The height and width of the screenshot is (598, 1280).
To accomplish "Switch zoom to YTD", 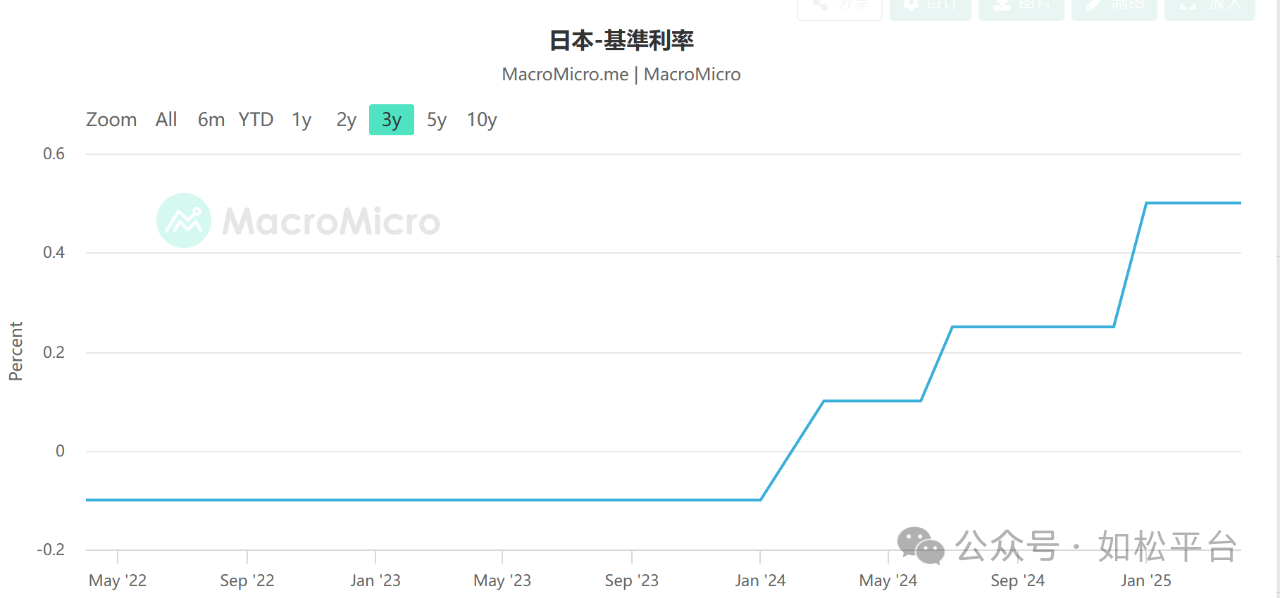I will 256,120.
